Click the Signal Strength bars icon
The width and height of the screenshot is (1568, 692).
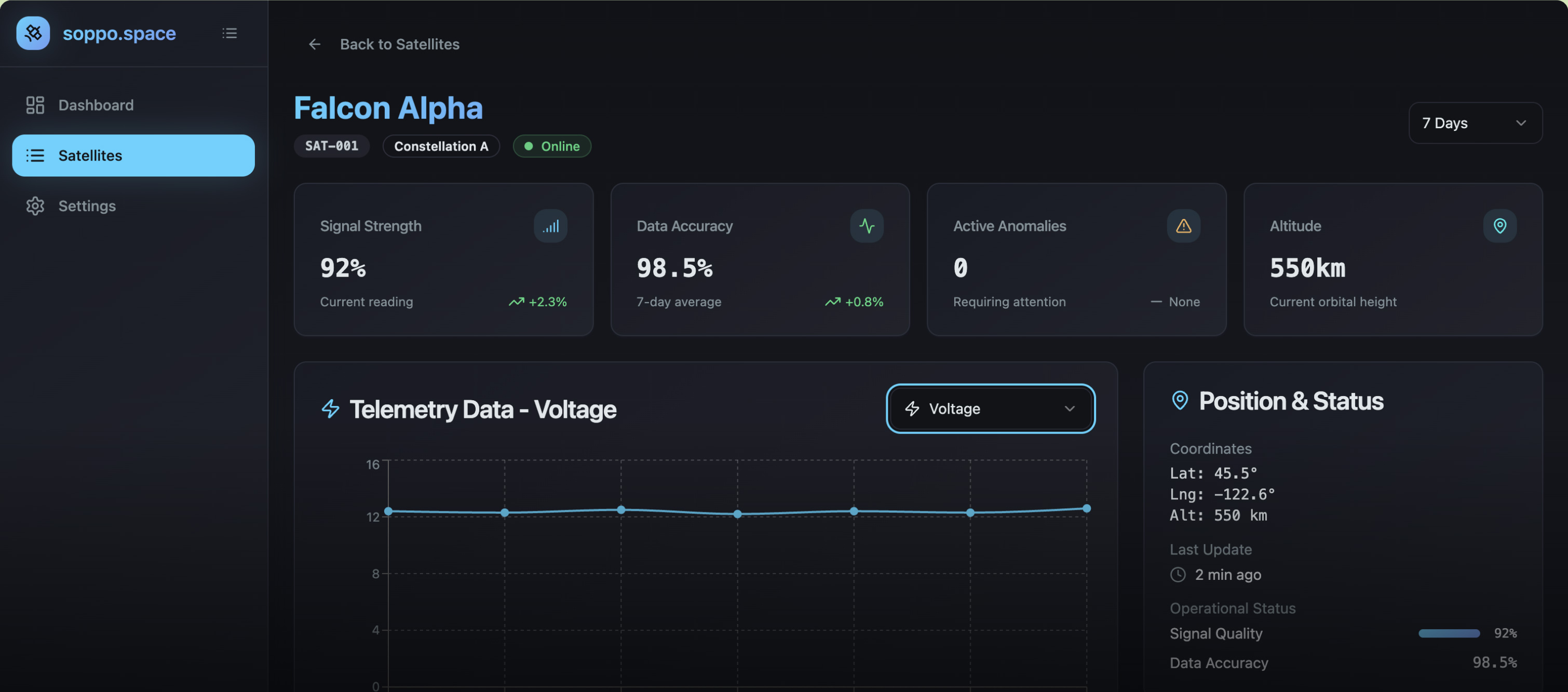[550, 226]
